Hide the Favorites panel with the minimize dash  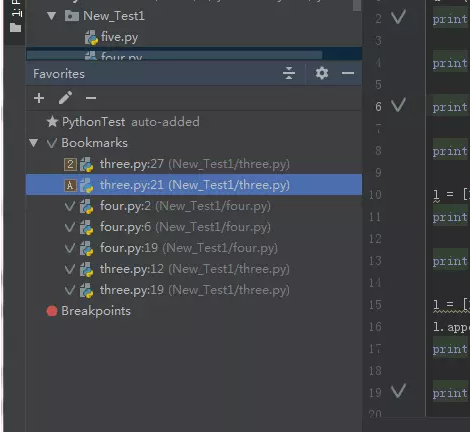point(348,73)
